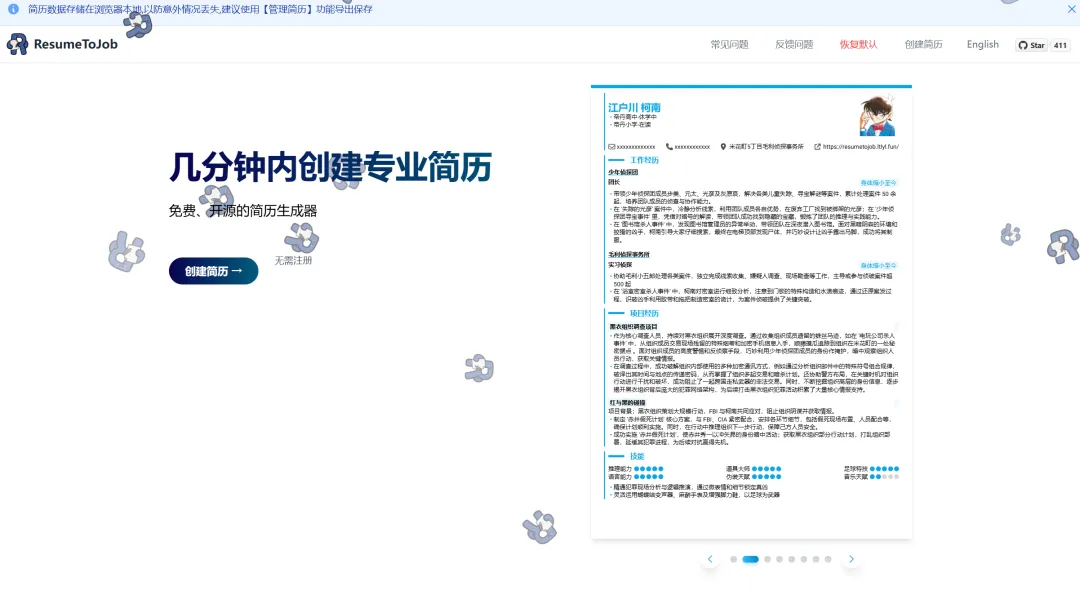Click the external link icon in resume
The width and height of the screenshot is (1080, 590).
[818, 147]
